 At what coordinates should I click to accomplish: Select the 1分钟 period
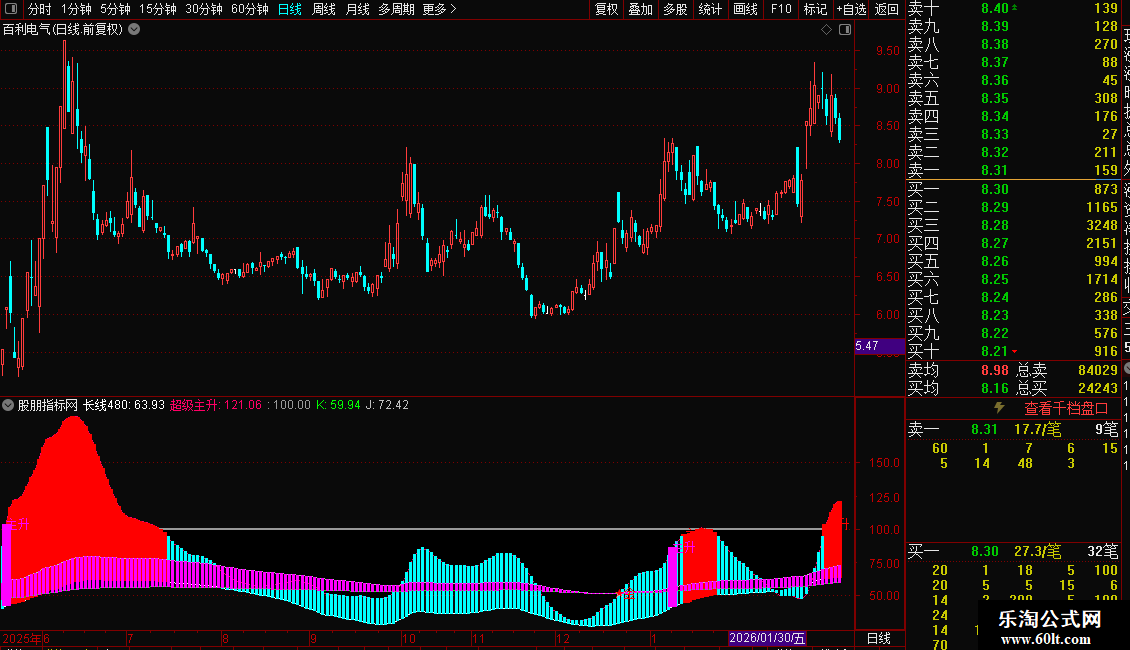(76, 9)
